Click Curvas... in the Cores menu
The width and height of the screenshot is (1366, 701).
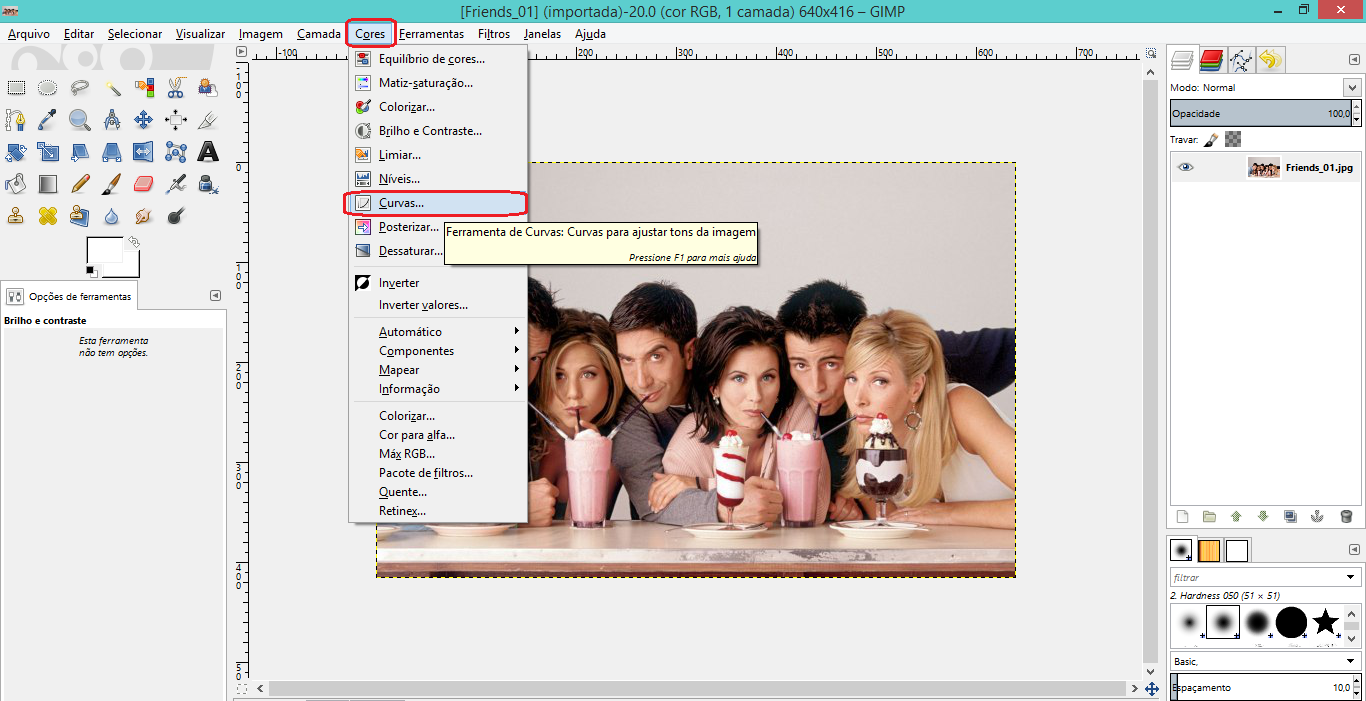pyautogui.click(x=401, y=203)
